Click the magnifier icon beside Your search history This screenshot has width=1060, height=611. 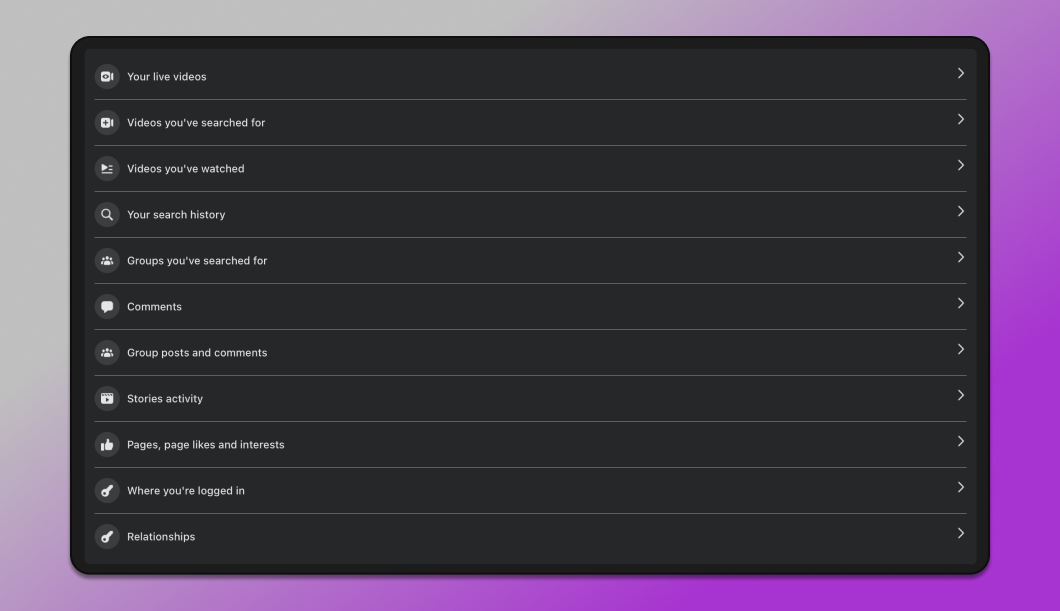click(x=107, y=214)
